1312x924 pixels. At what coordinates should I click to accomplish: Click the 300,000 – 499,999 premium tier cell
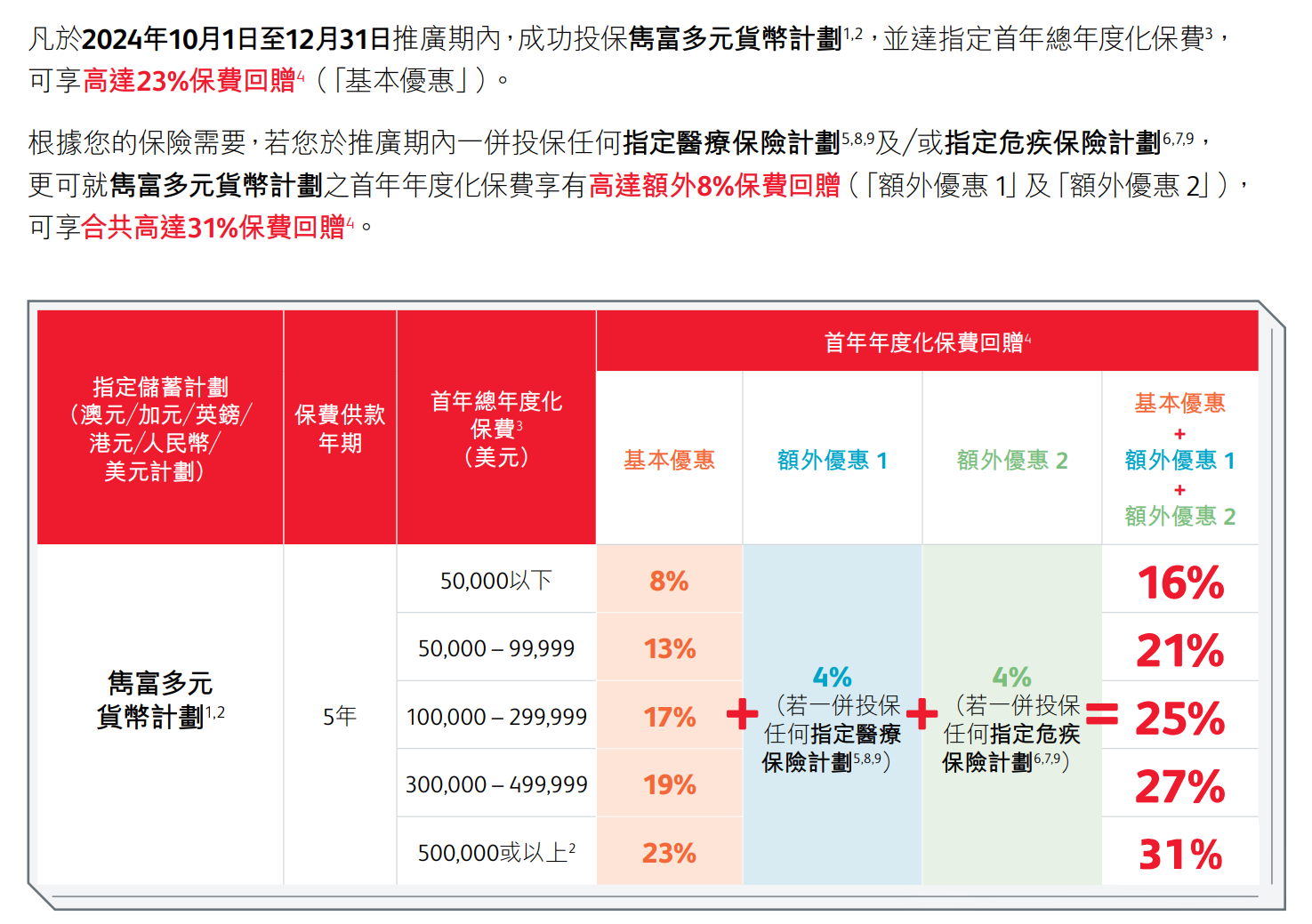tap(496, 784)
